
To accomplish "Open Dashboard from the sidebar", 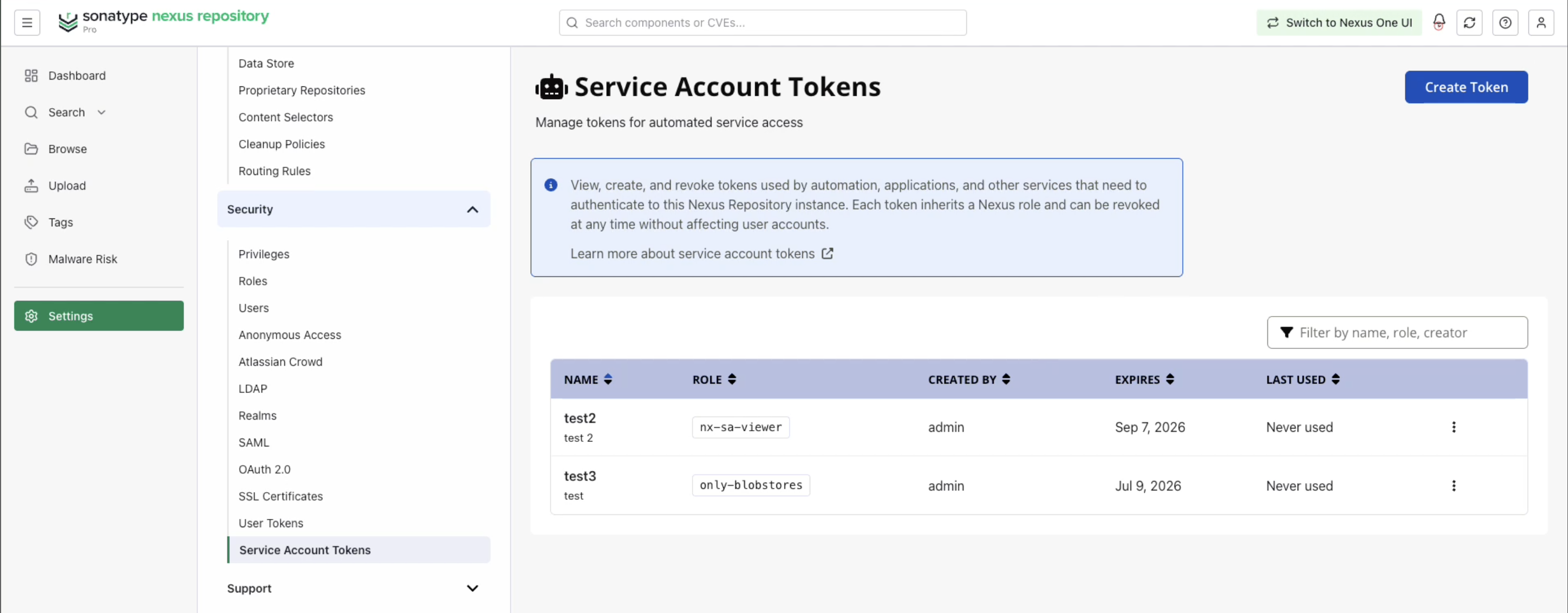I will (99, 75).
